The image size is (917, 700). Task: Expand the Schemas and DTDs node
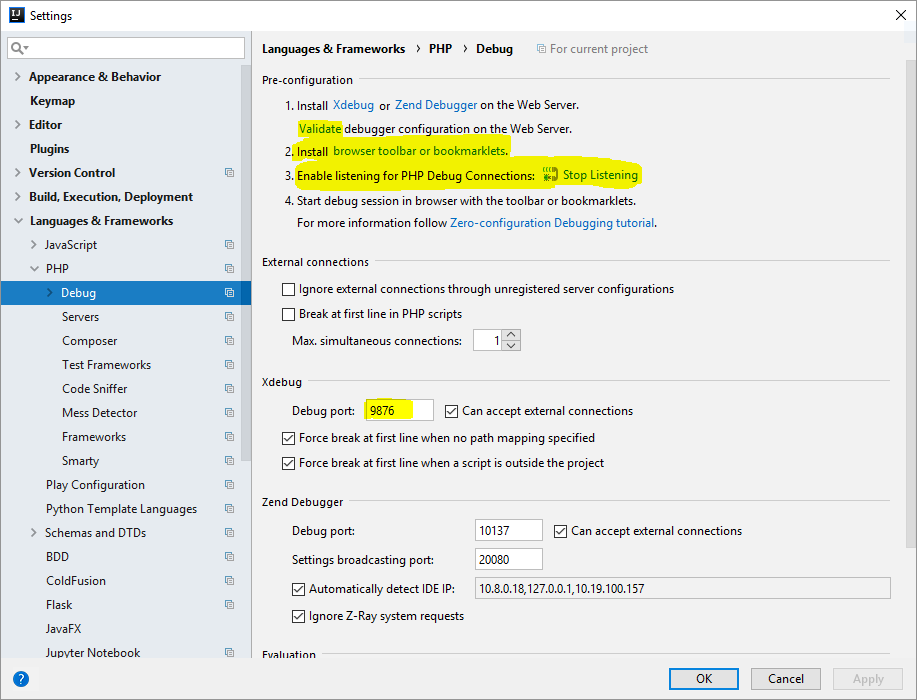pos(34,533)
